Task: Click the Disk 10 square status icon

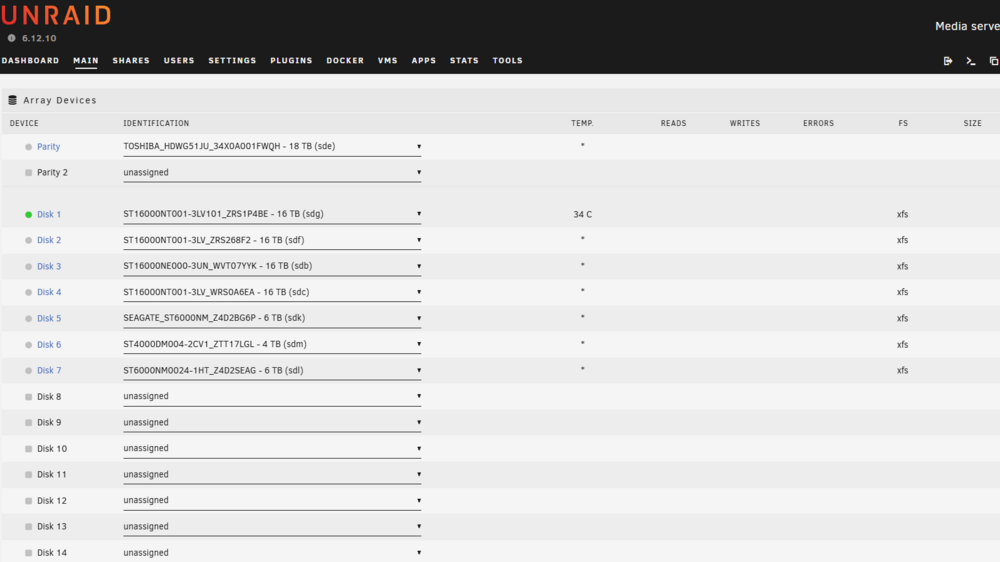Action: [28, 448]
